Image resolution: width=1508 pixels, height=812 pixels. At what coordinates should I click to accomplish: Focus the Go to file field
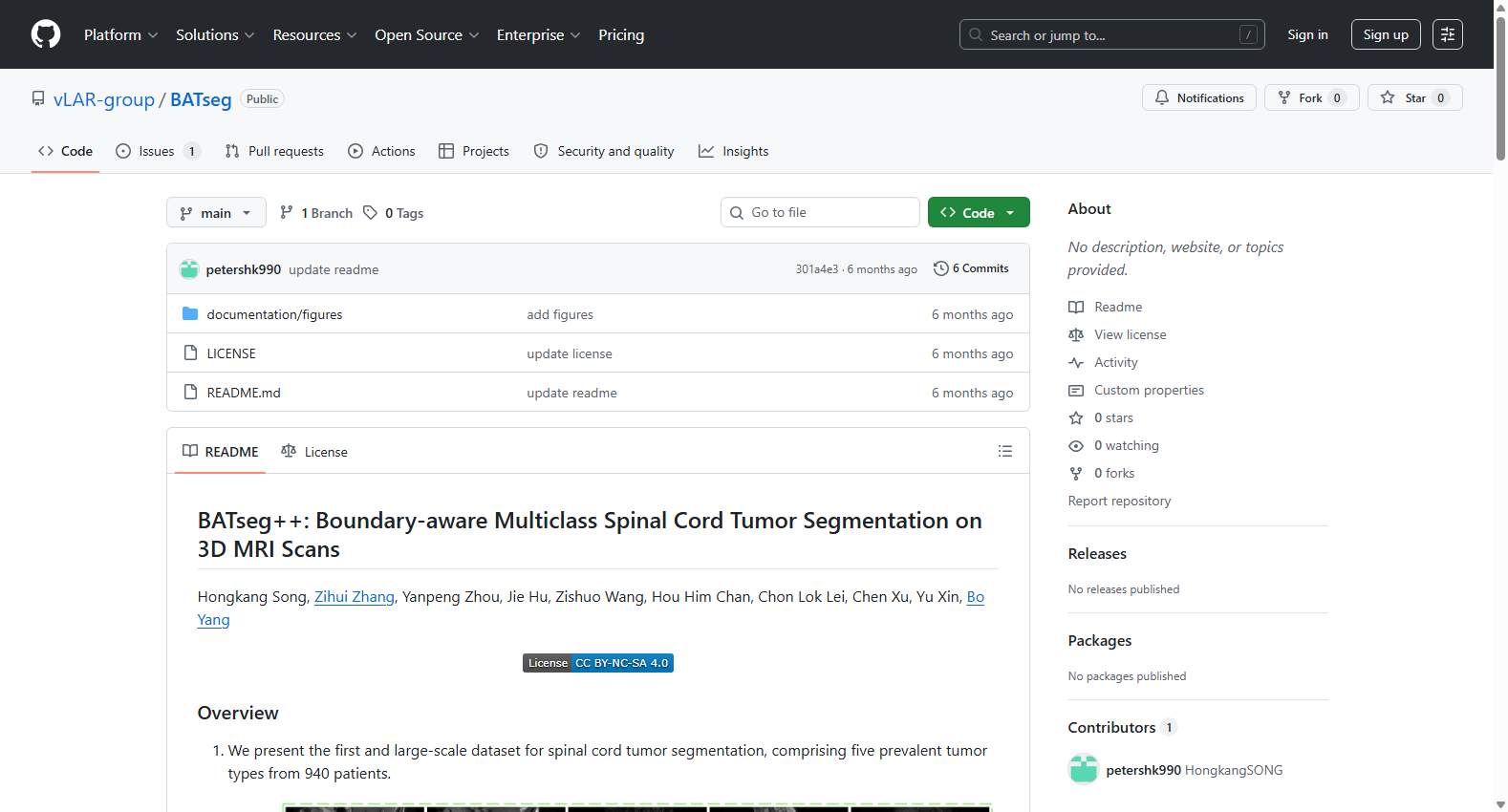pos(820,212)
